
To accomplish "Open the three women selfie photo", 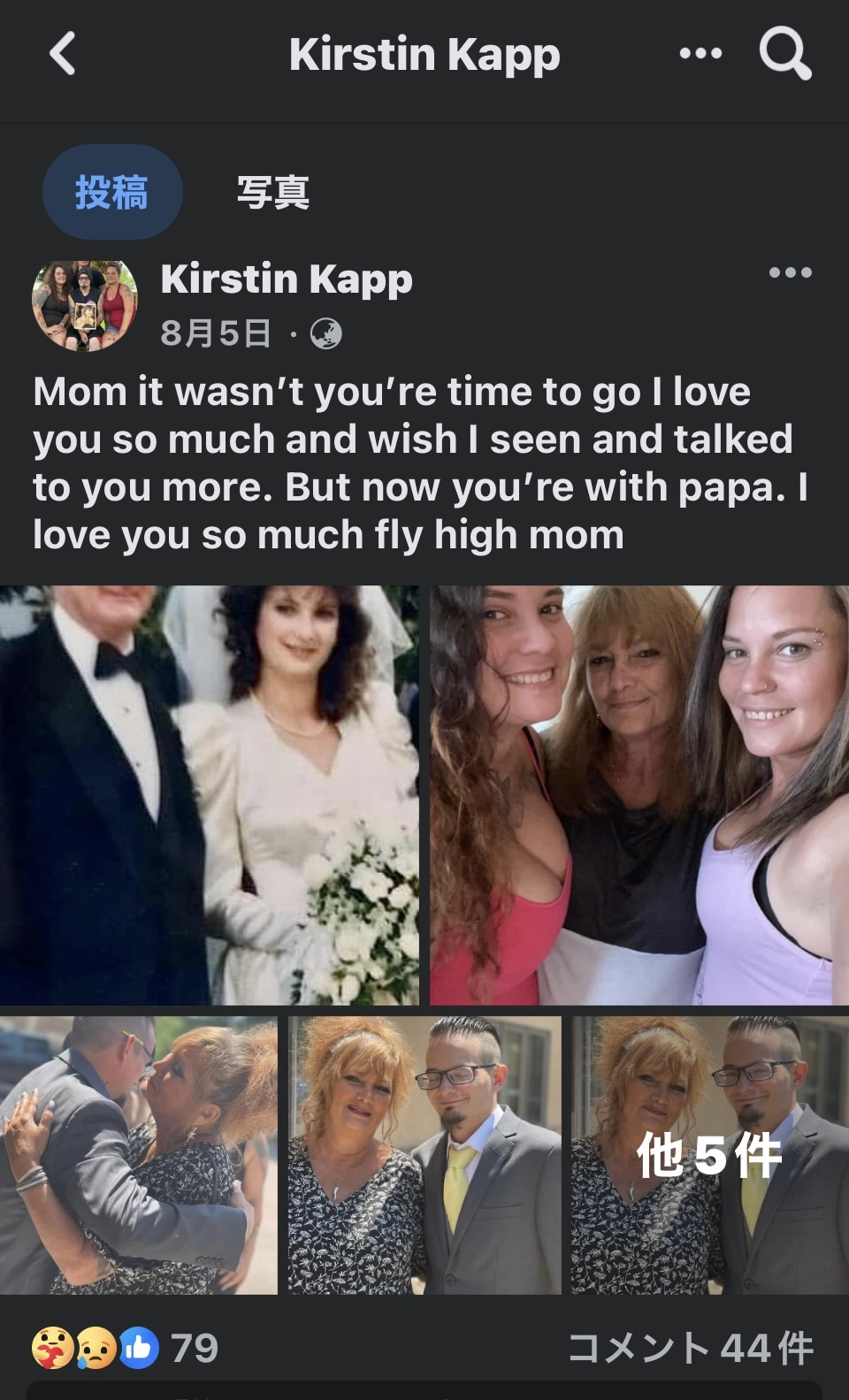I will click(x=639, y=794).
